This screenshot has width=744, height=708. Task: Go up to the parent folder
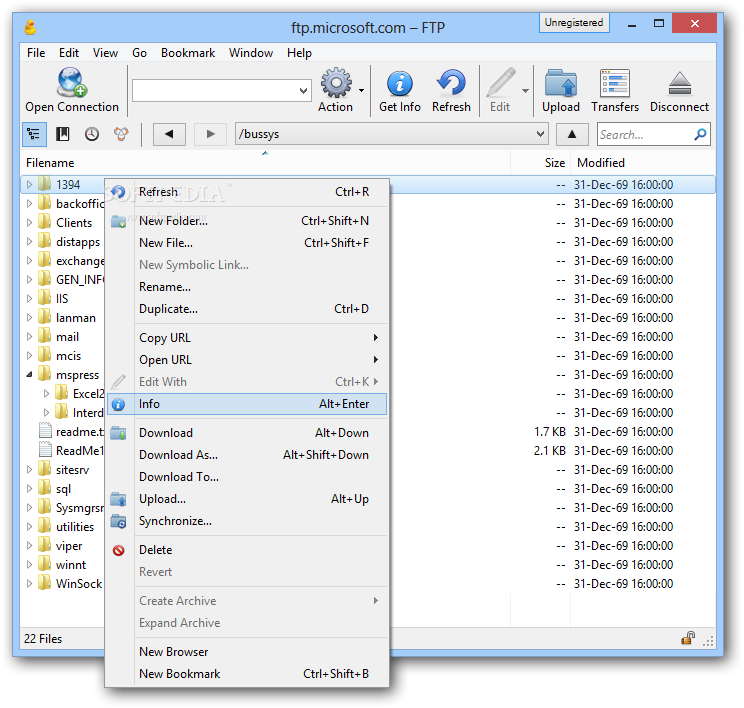click(572, 134)
